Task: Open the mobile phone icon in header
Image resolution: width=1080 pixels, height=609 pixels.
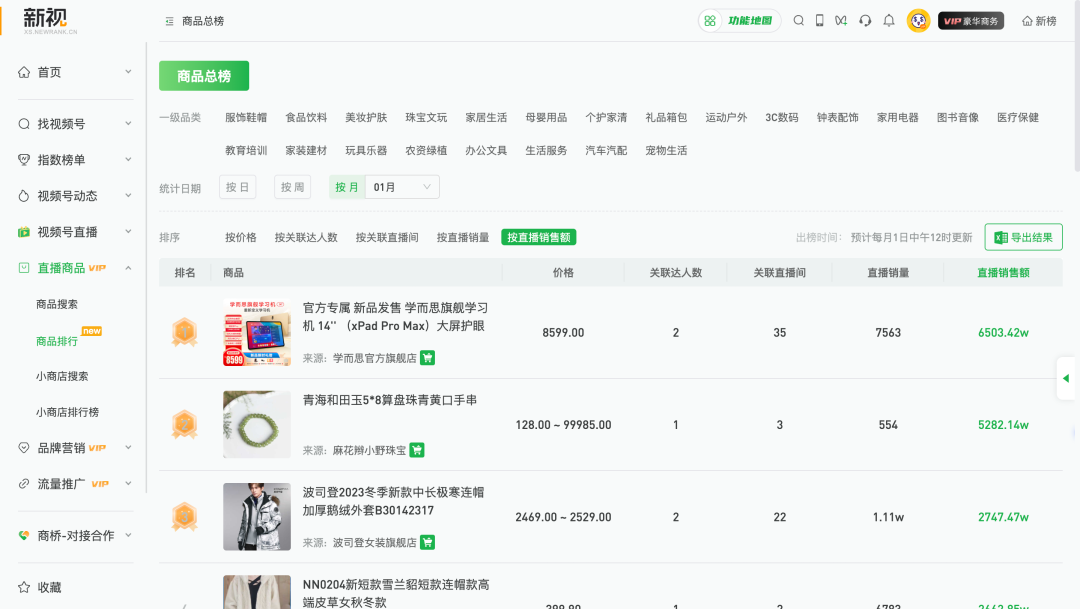Action: (x=820, y=21)
